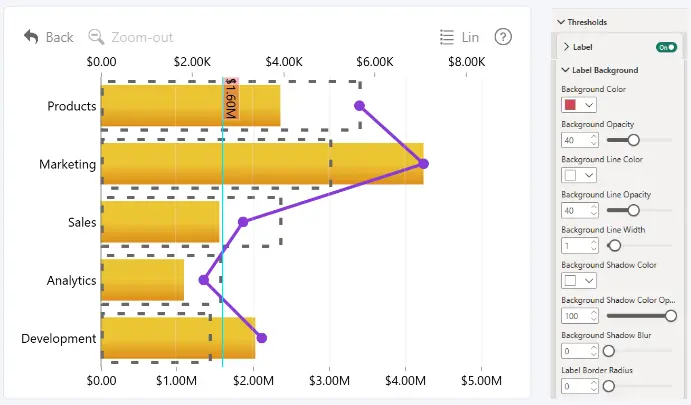Image resolution: width=691 pixels, height=405 pixels.
Task: Click the Back label text
Action: (59, 37)
